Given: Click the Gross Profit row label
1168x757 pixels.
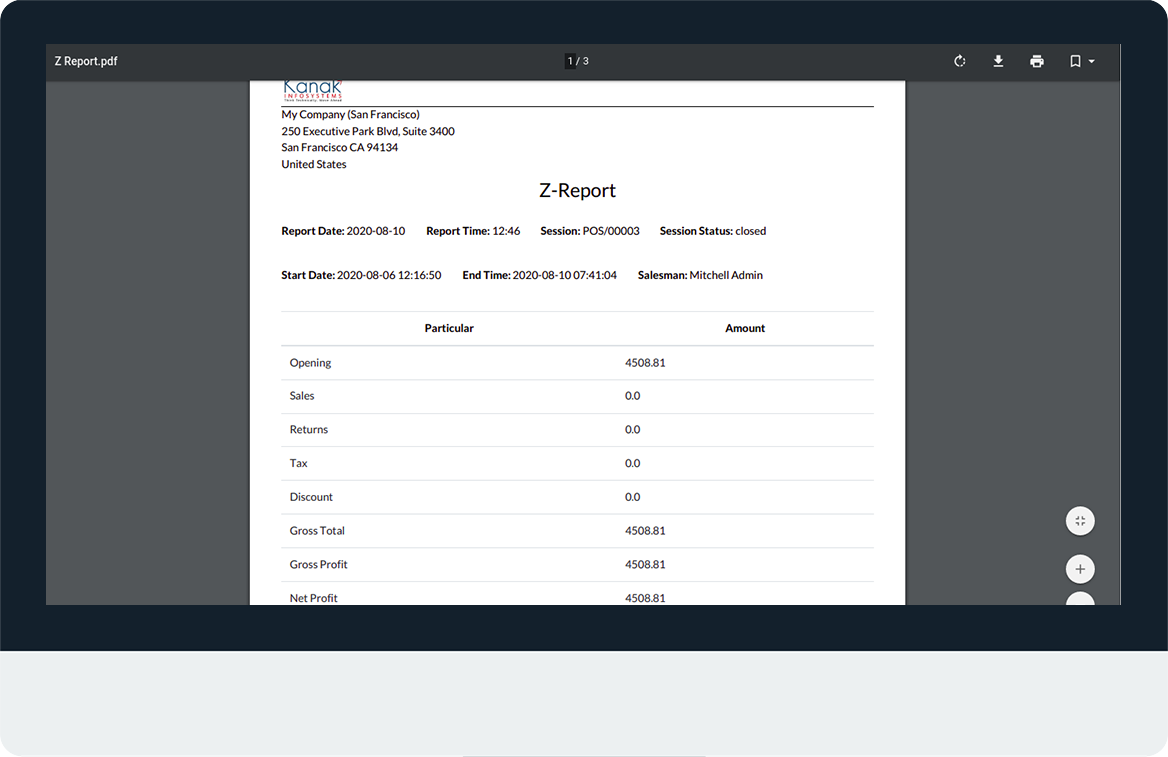Looking at the screenshot, I should [319, 564].
